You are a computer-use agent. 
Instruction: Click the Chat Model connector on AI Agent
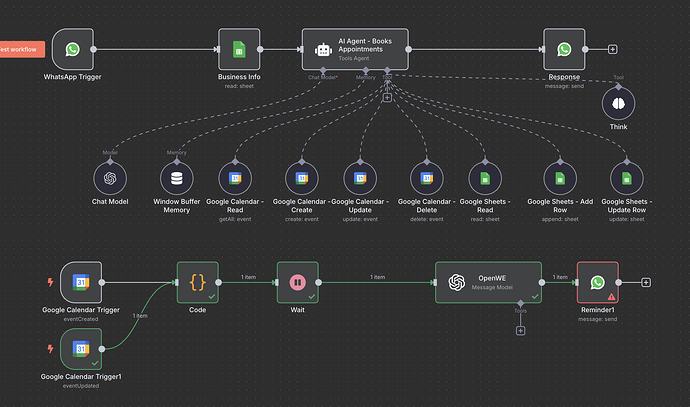[323, 70]
